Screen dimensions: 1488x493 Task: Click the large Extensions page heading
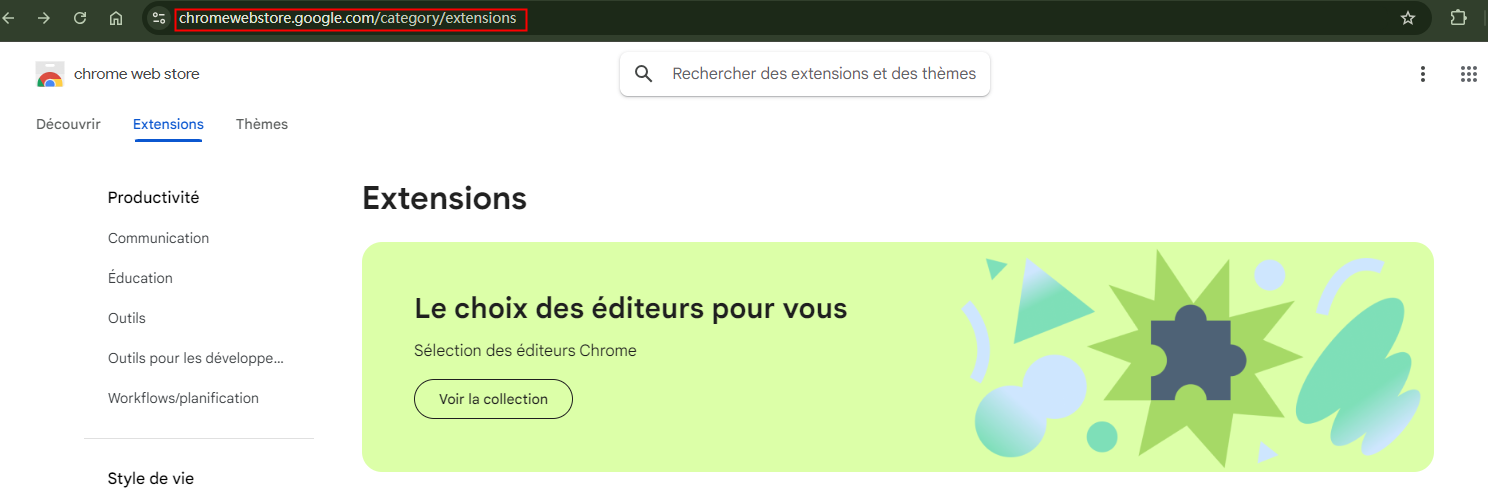pyautogui.click(x=444, y=198)
